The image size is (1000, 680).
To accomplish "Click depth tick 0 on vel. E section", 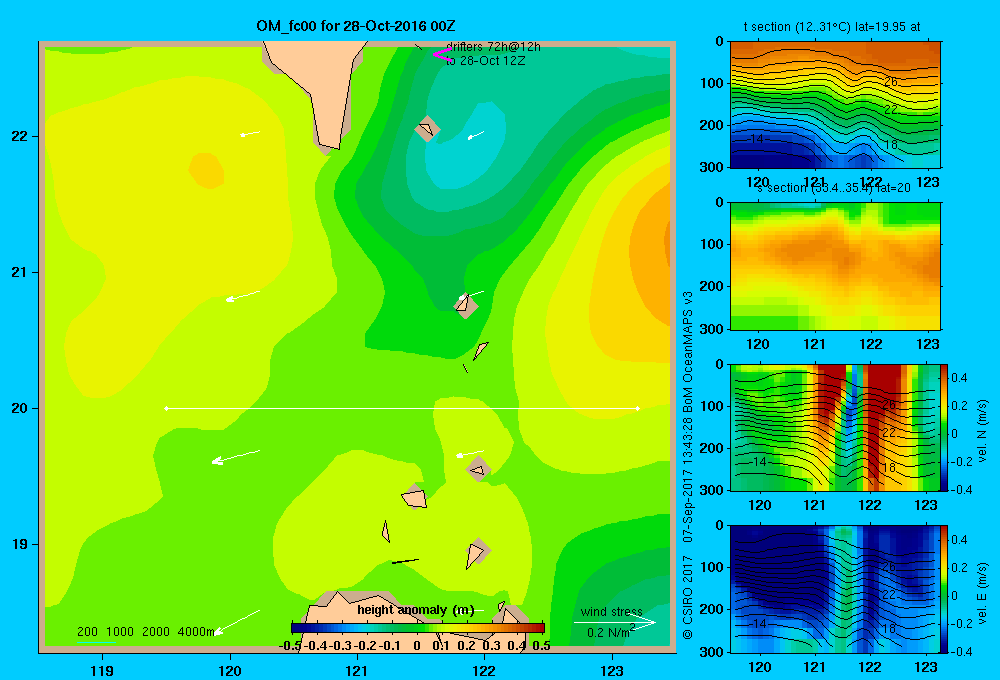I will click(719, 526).
